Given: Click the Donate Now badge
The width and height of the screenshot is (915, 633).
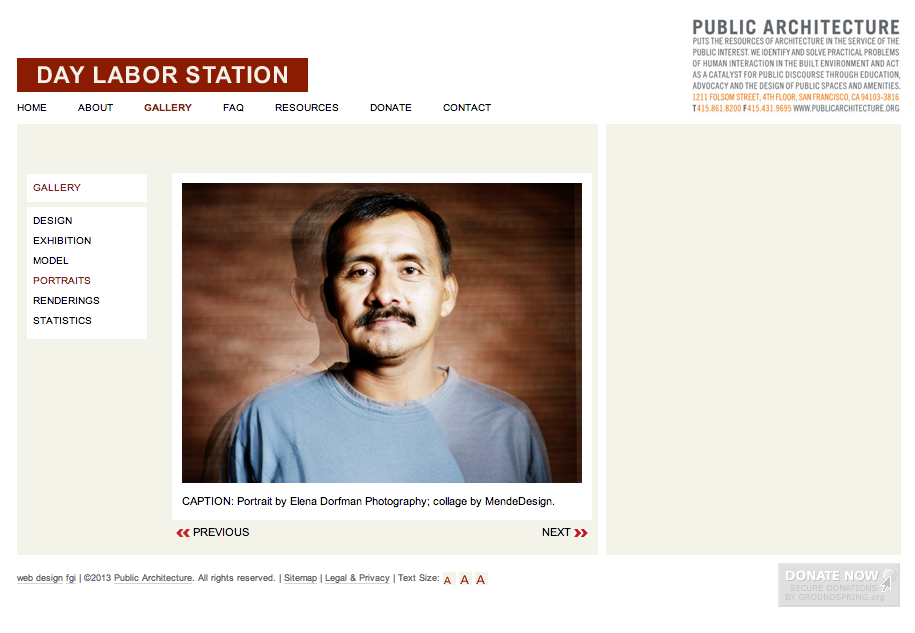Looking at the screenshot, I should click(x=839, y=585).
